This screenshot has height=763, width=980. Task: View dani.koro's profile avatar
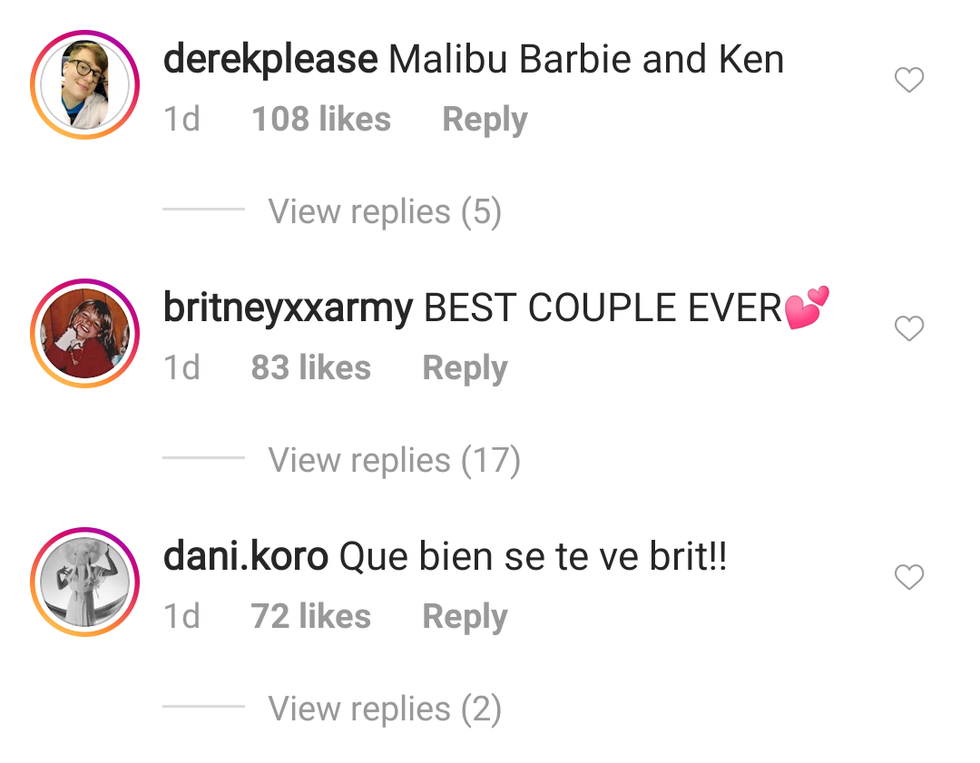85,582
